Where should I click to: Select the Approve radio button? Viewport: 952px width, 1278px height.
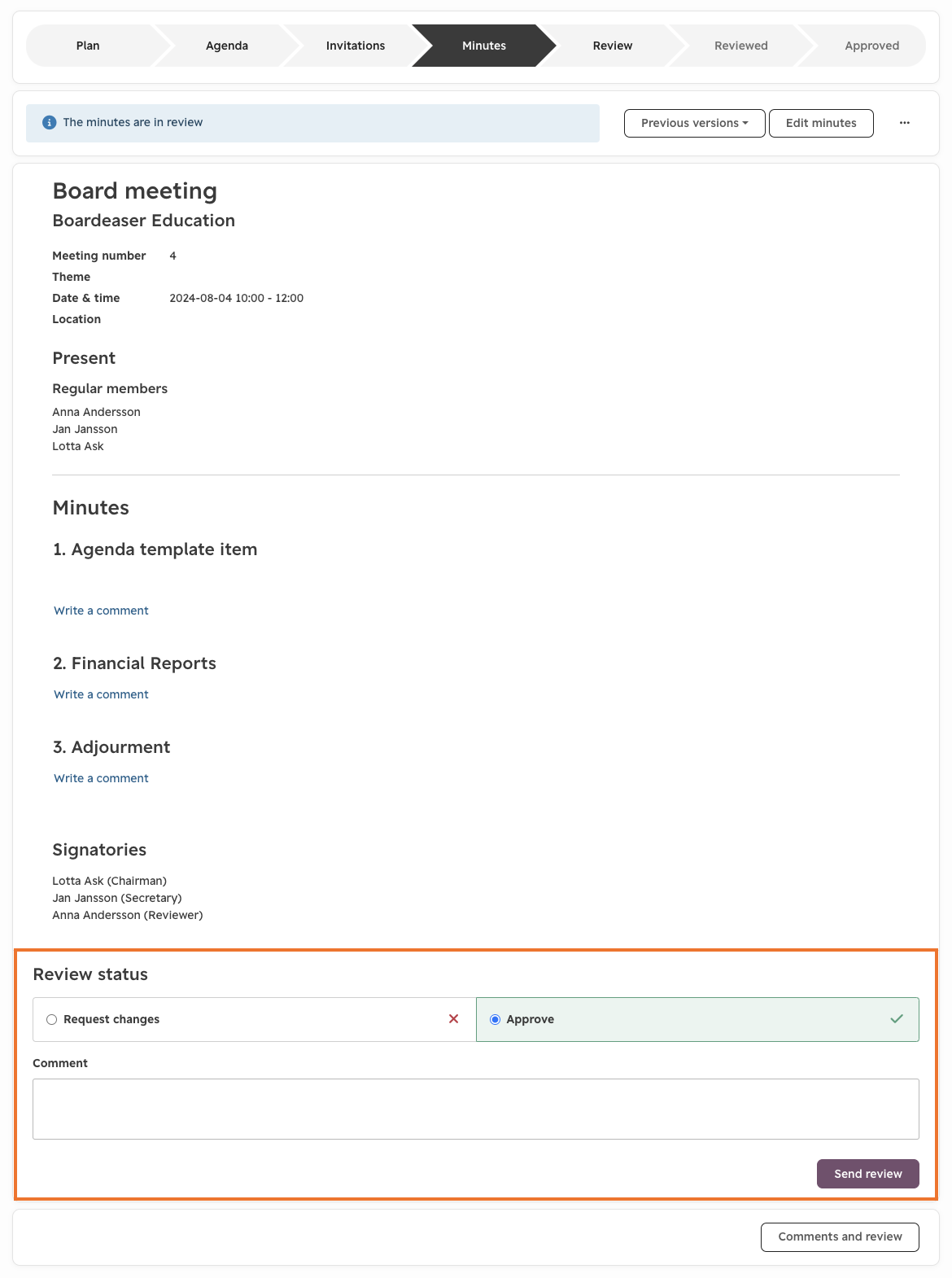tap(495, 1020)
